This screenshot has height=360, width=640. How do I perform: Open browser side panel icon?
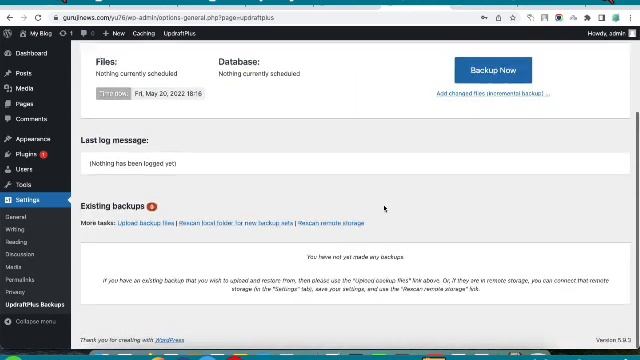pos(601,18)
